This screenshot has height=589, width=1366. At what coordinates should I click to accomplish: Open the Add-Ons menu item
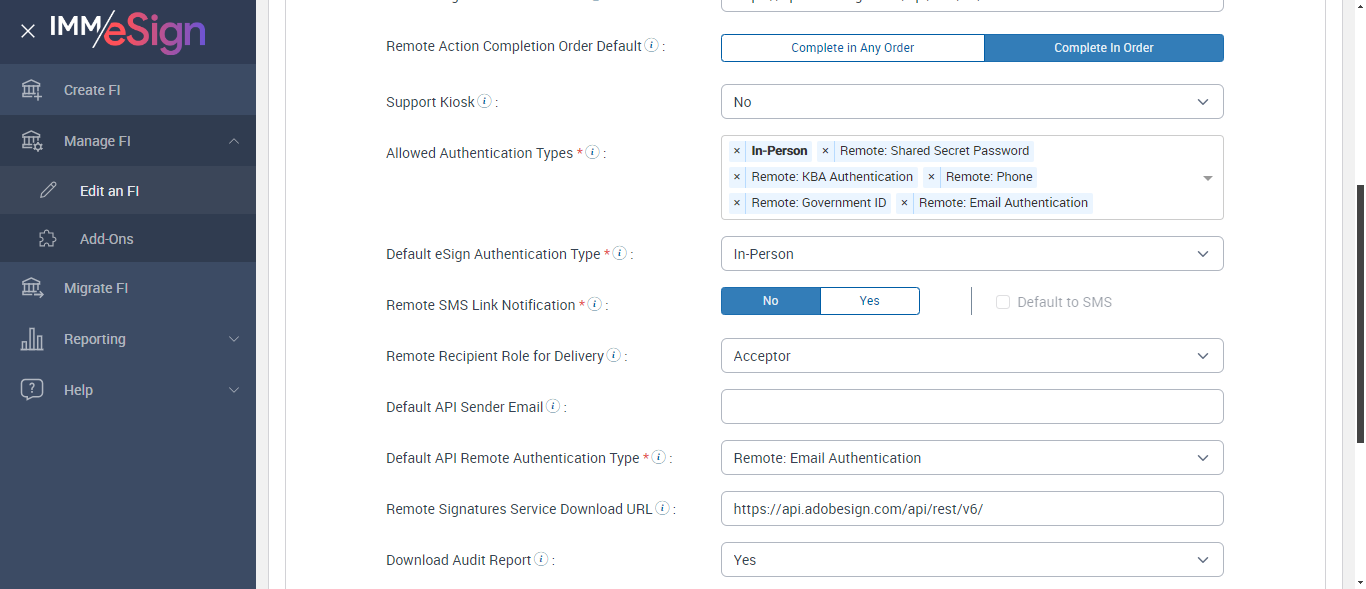106,239
